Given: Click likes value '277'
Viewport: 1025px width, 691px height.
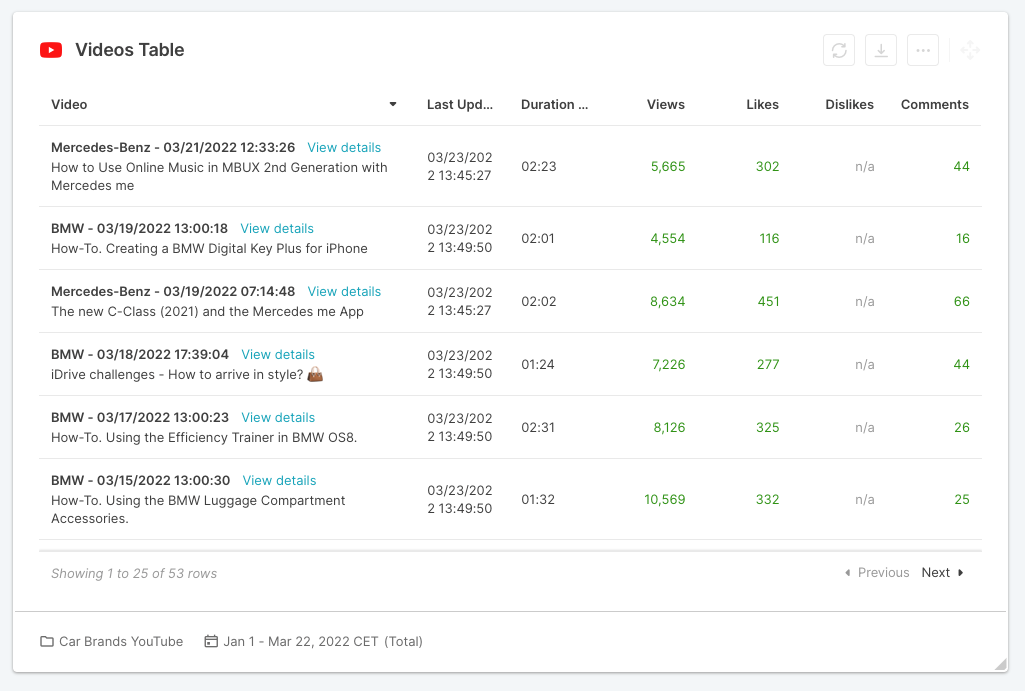Looking at the screenshot, I should pos(768,365).
